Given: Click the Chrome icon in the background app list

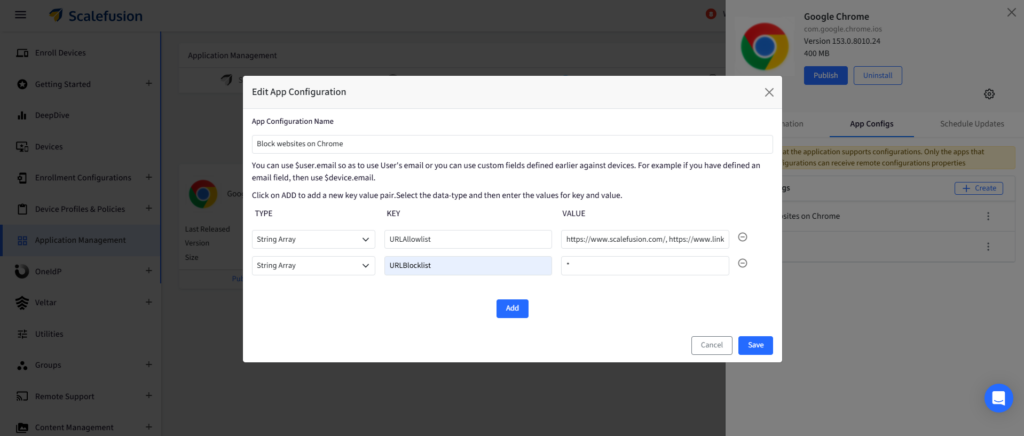Looking at the screenshot, I should (203, 194).
